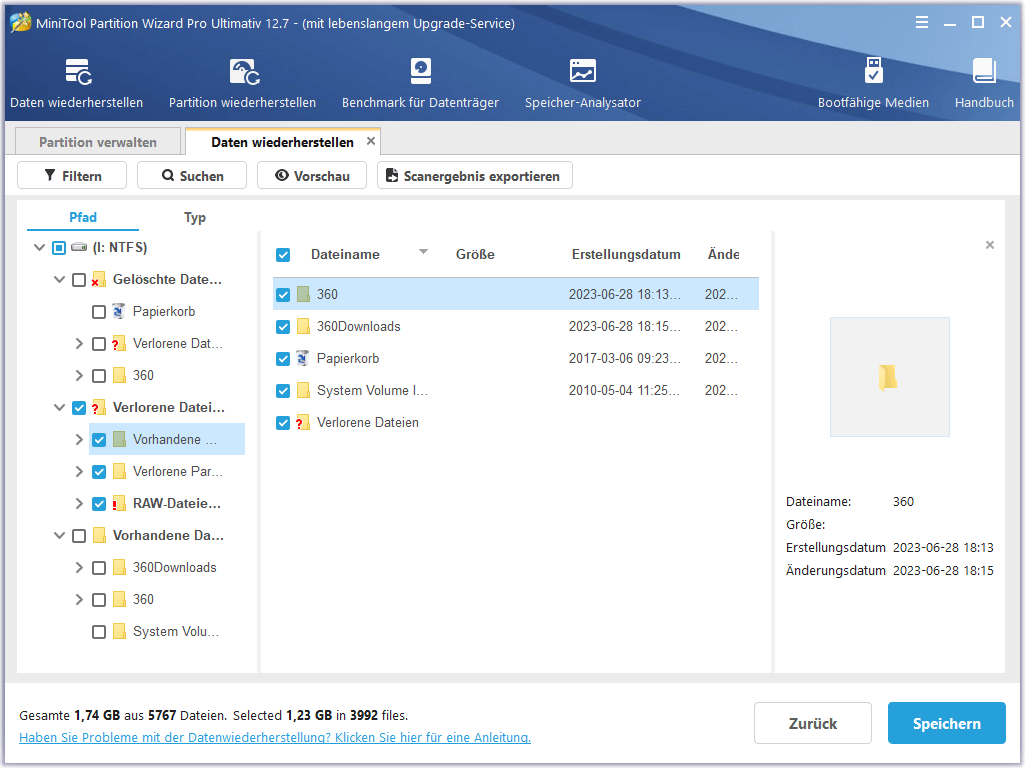Viewport: 1025px width, 768px height.
Task: Switch to Typ view tab
Action: [x=195, y=217]
